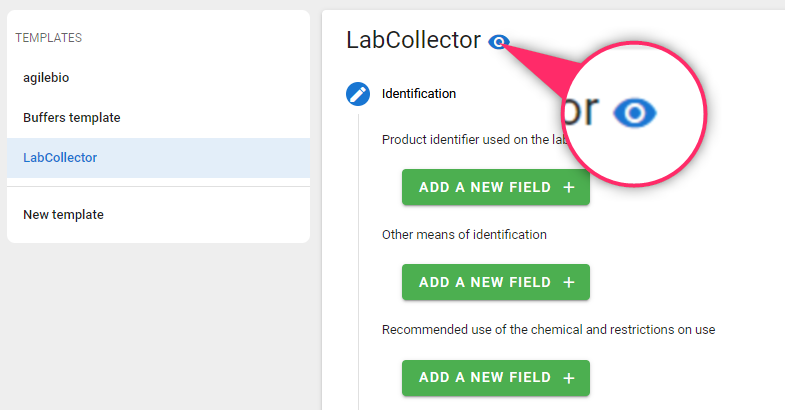Click the magnified eye icon in pink circle
785x410 pixels.
tap(635, 113)
